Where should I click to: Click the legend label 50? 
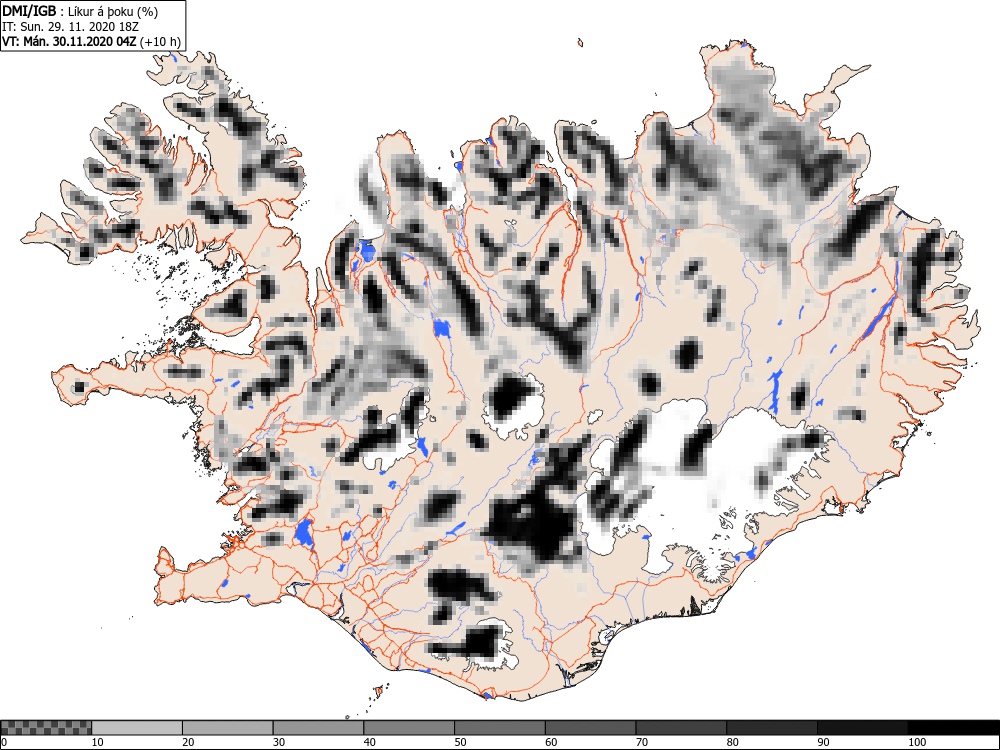460,742
